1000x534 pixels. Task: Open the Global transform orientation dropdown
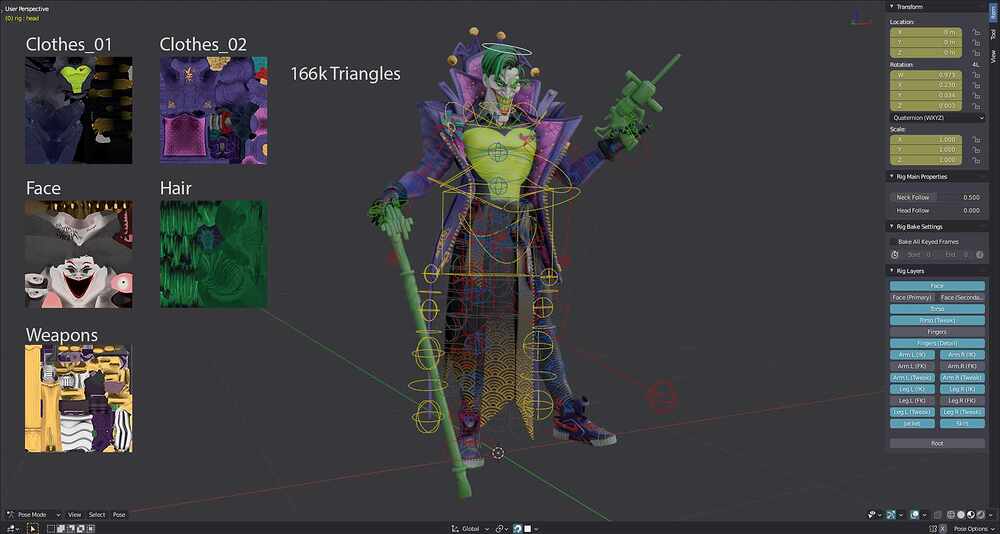click(x=469, y=529)
